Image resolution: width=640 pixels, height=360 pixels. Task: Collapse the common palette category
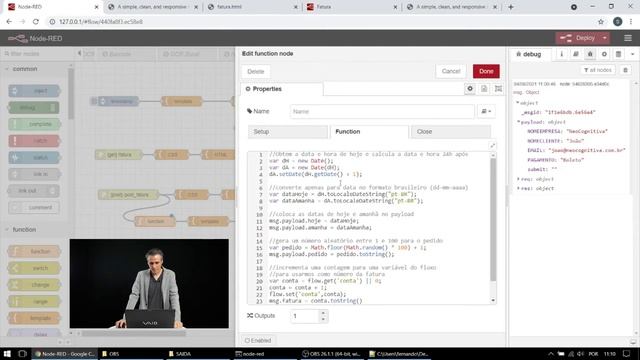[x=24, y=69]
